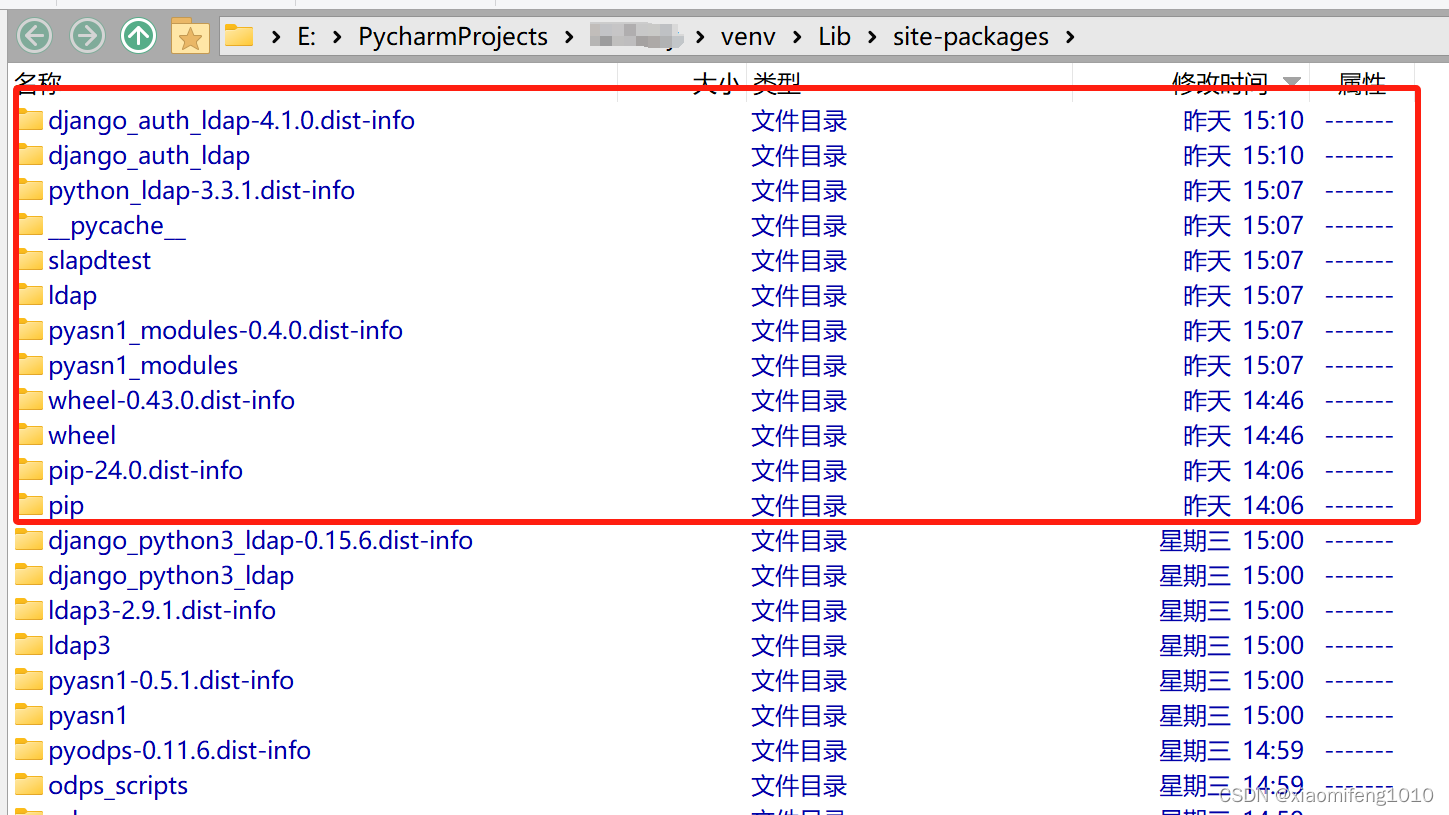Click folder icon of pyasn1_modules
Screen dimensions: 1449x815
click(x=30, y=365)
